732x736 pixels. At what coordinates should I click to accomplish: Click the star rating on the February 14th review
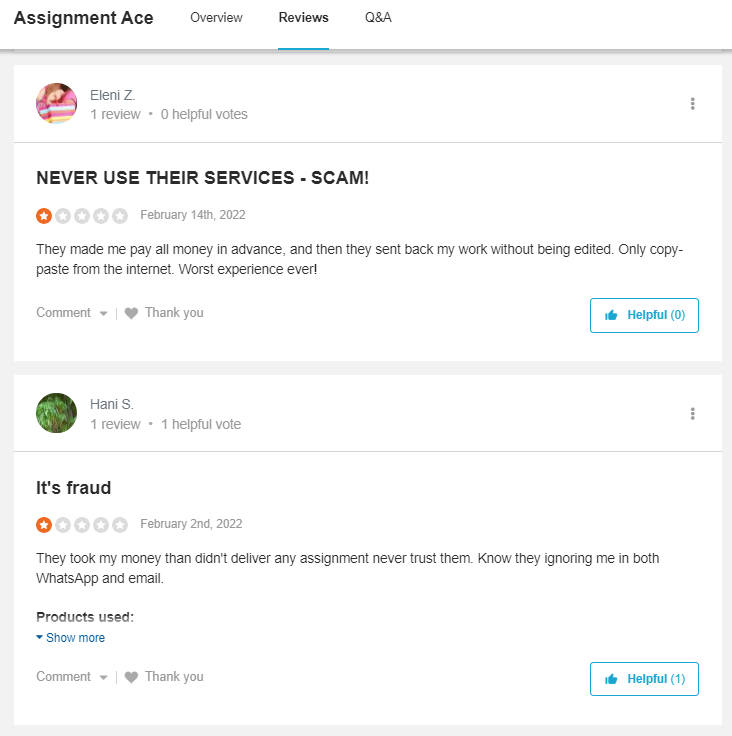82,216
